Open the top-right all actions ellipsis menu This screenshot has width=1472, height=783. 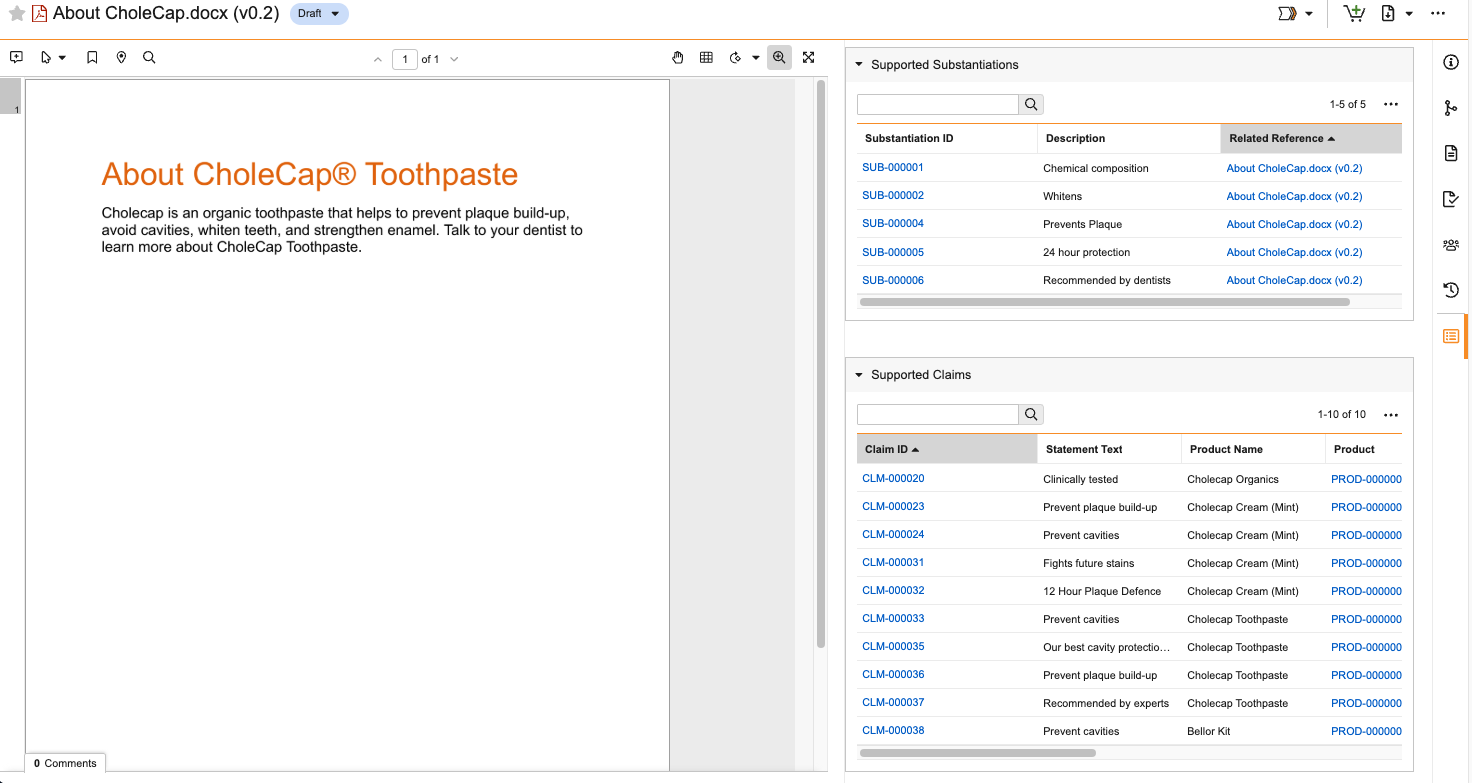click(x=1438, y=14)
